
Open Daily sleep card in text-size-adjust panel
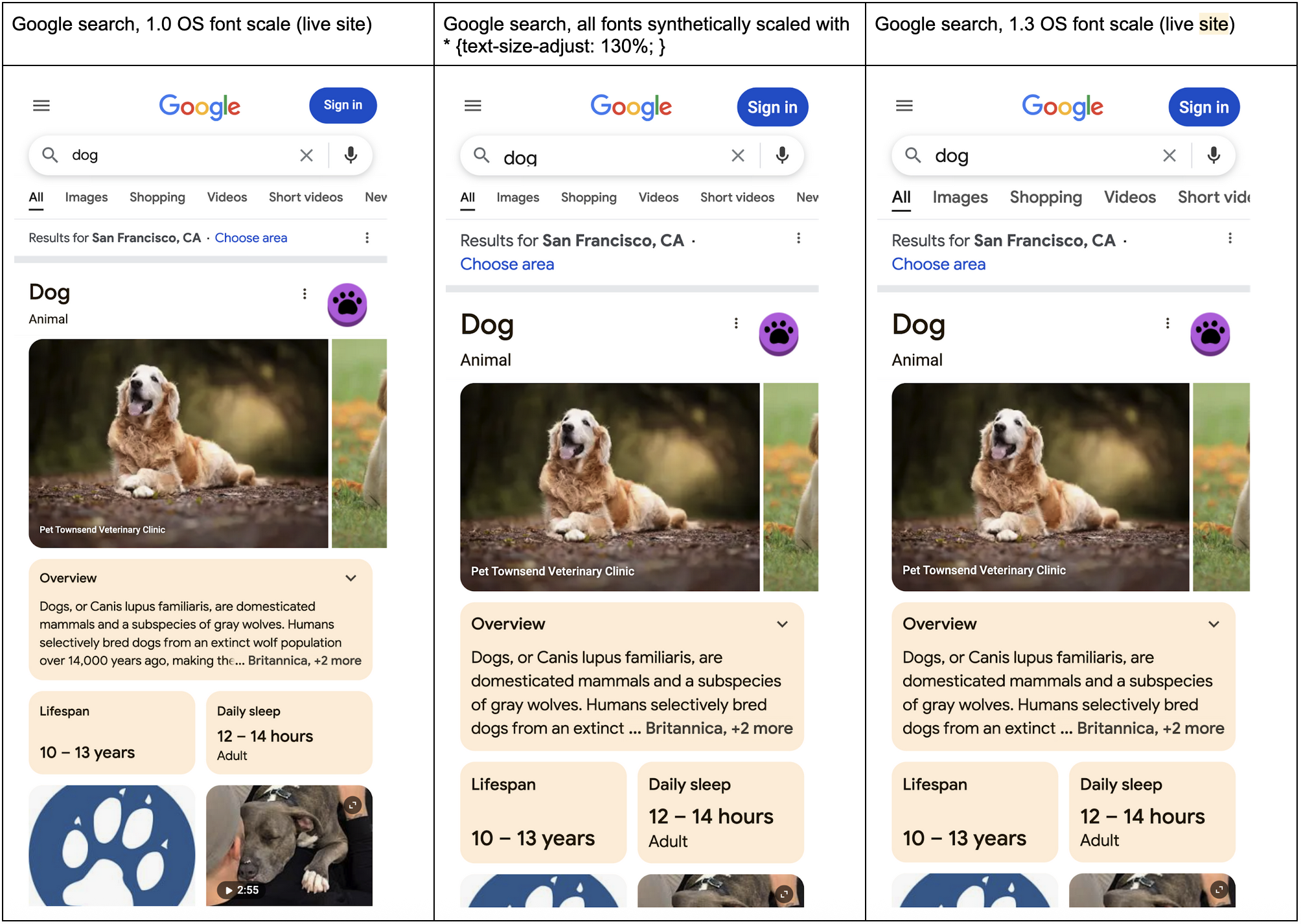point(720,813)
